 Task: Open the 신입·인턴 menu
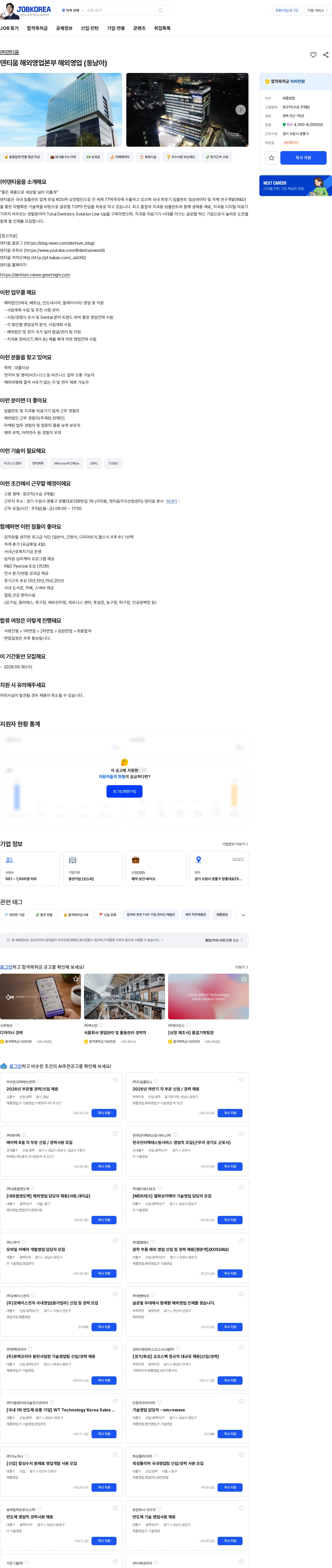pos(89,28)
